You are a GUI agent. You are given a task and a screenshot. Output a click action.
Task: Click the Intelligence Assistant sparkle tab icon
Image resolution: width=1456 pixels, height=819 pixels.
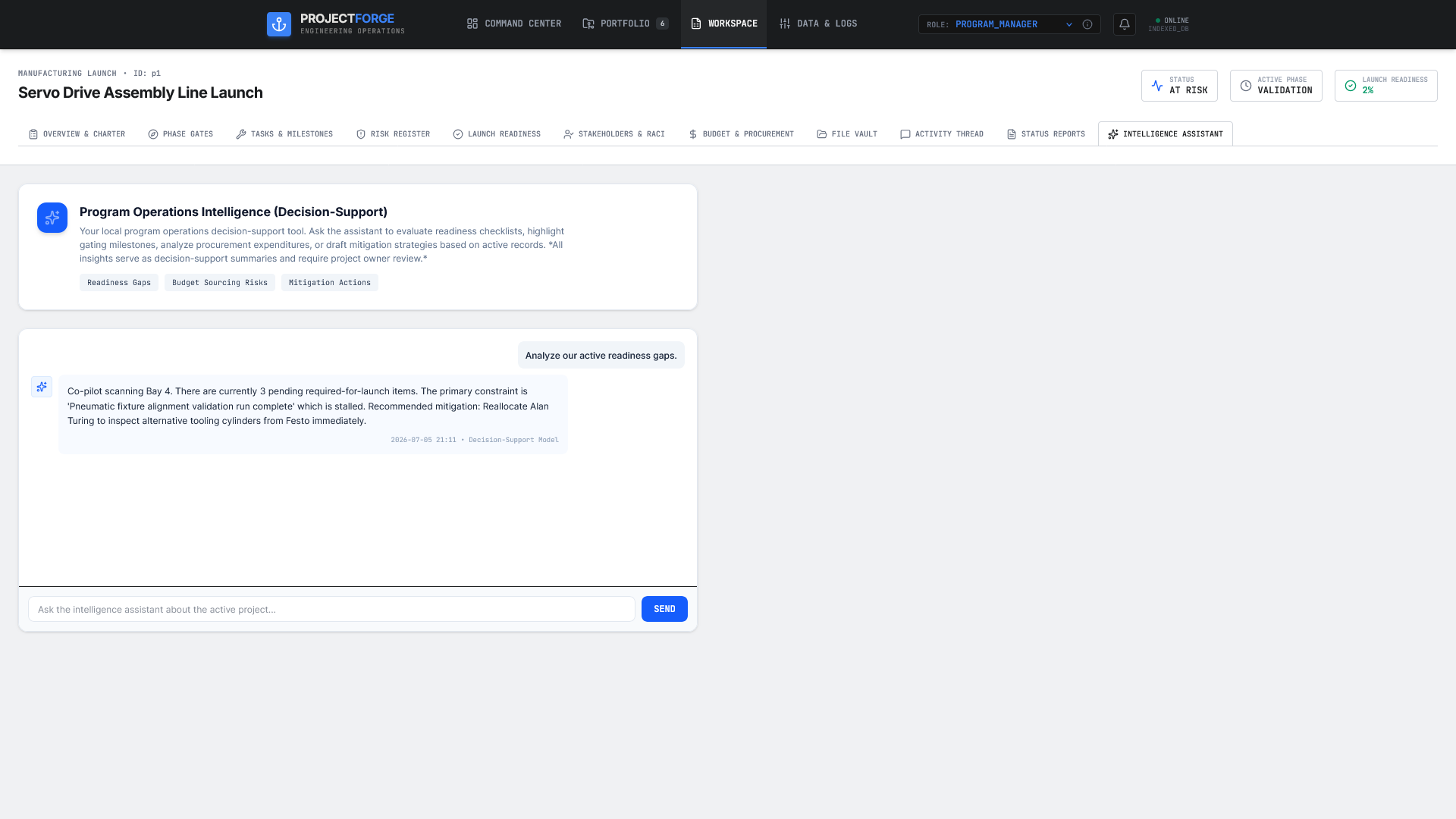pos(1113,134)
